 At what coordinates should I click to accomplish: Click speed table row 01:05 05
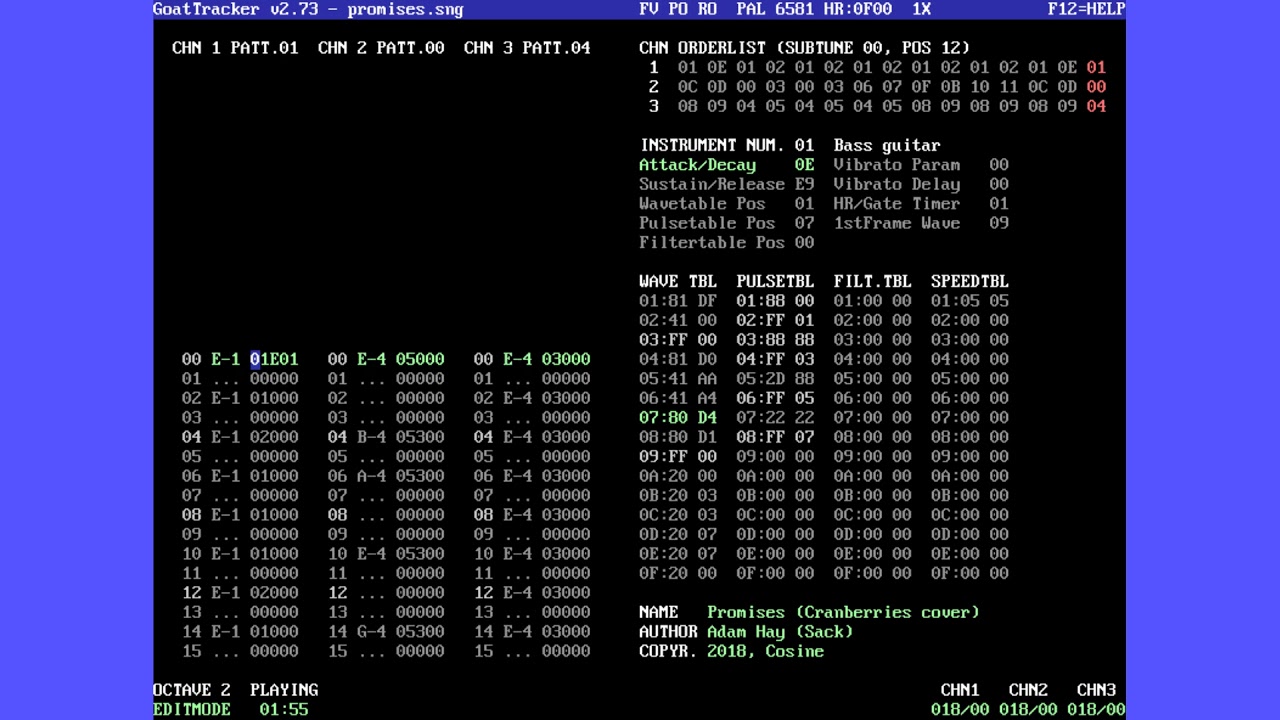pyautogui.click(x=970, y=301)
